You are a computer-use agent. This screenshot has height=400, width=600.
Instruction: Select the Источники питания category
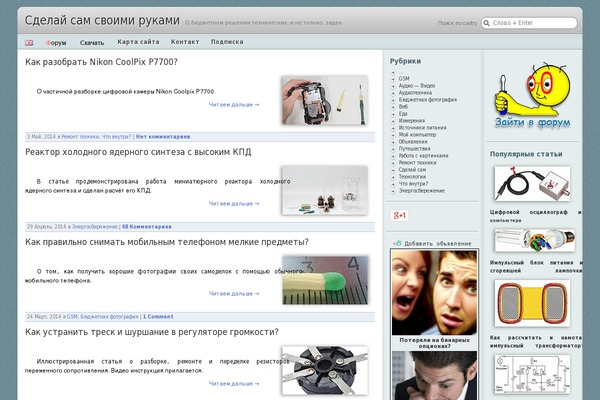[422, 127]
